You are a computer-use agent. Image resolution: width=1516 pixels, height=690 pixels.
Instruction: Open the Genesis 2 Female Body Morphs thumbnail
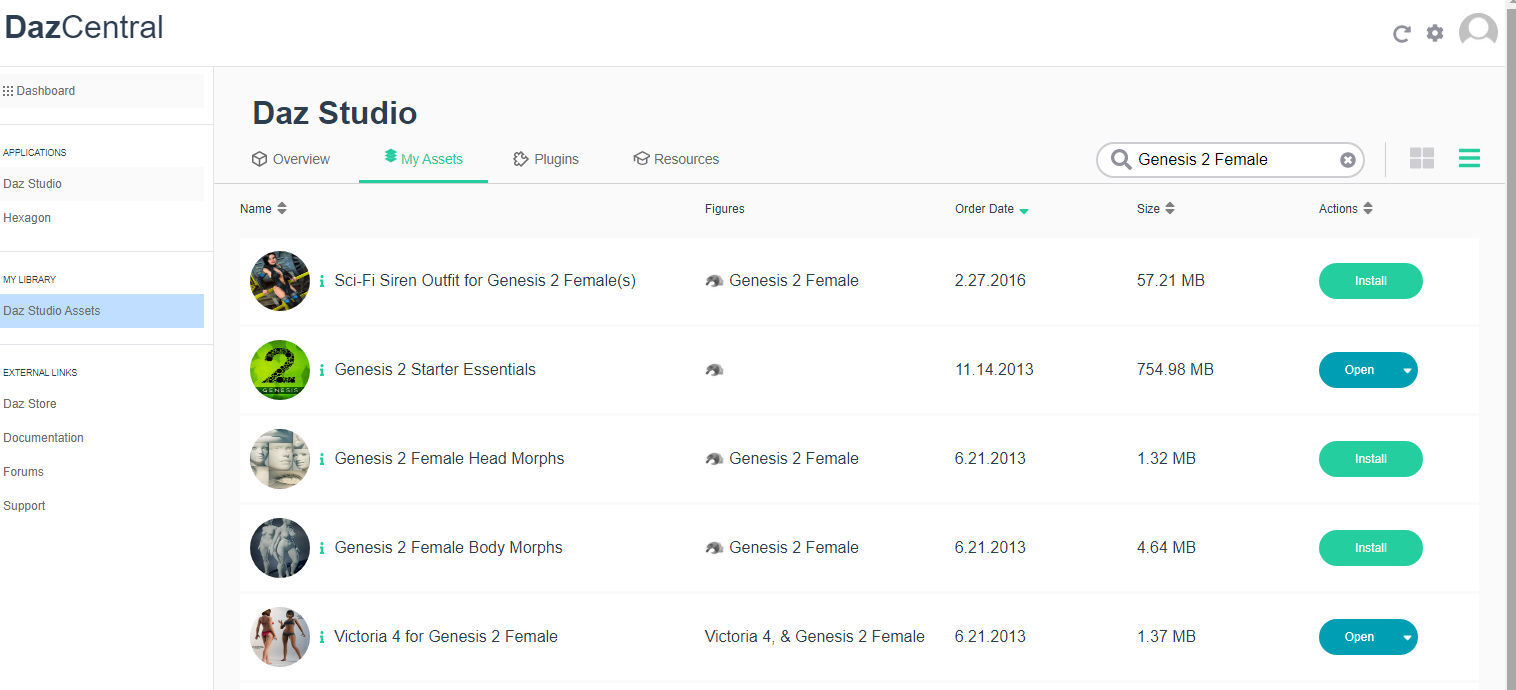pos(280,548)
